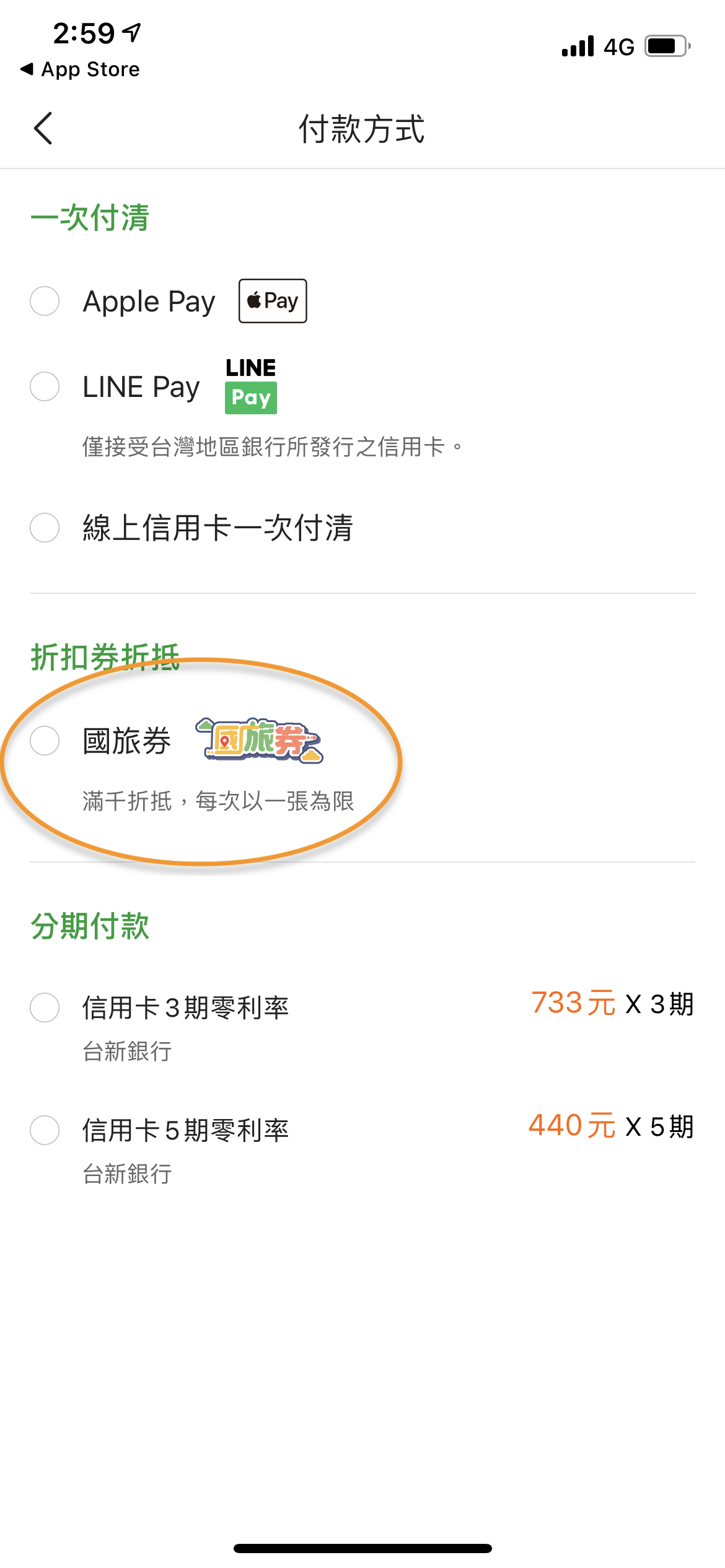Select the Apple Pay radio button
Screen dimensions: 725x1568
click(x=45, y=301)
